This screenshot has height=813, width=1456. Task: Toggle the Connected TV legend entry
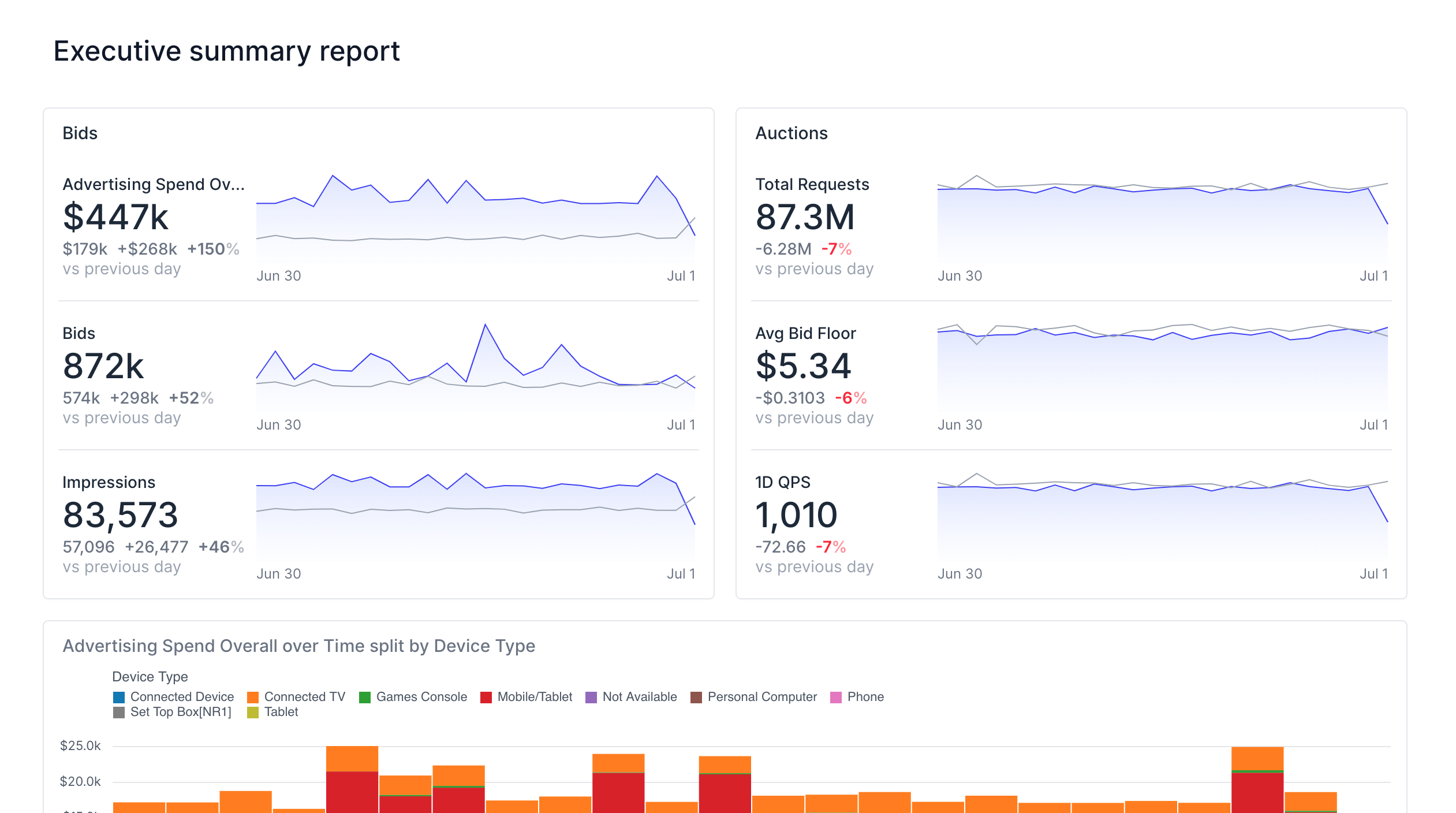click(296, 696)
